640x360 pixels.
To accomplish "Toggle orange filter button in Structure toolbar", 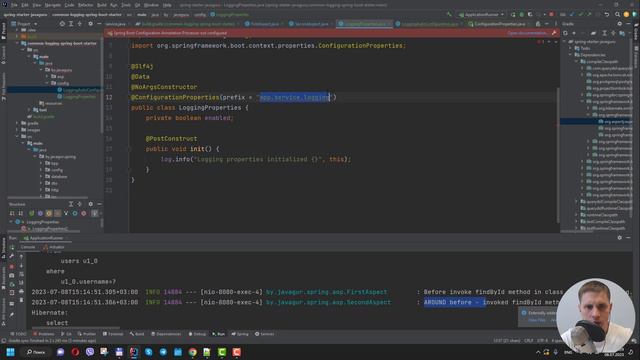I will [49, 213].
